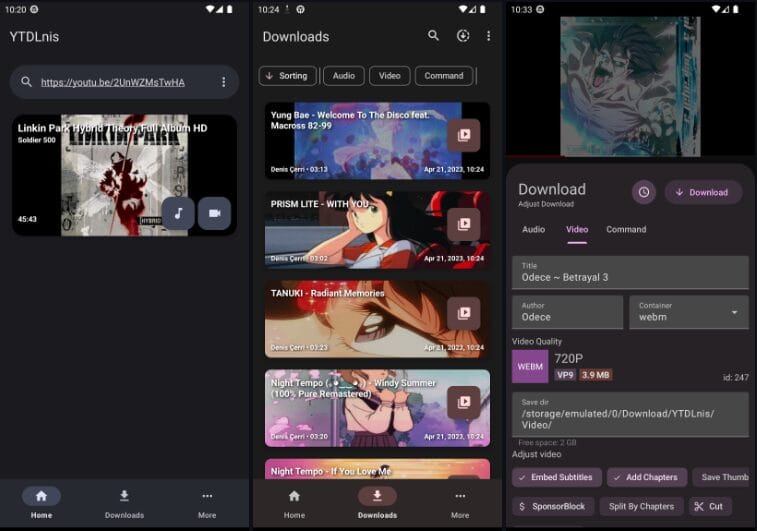Tap battery icon in Download sheet status bar
This screenshot has height=531, width=757.
click(x=735, y=9)
